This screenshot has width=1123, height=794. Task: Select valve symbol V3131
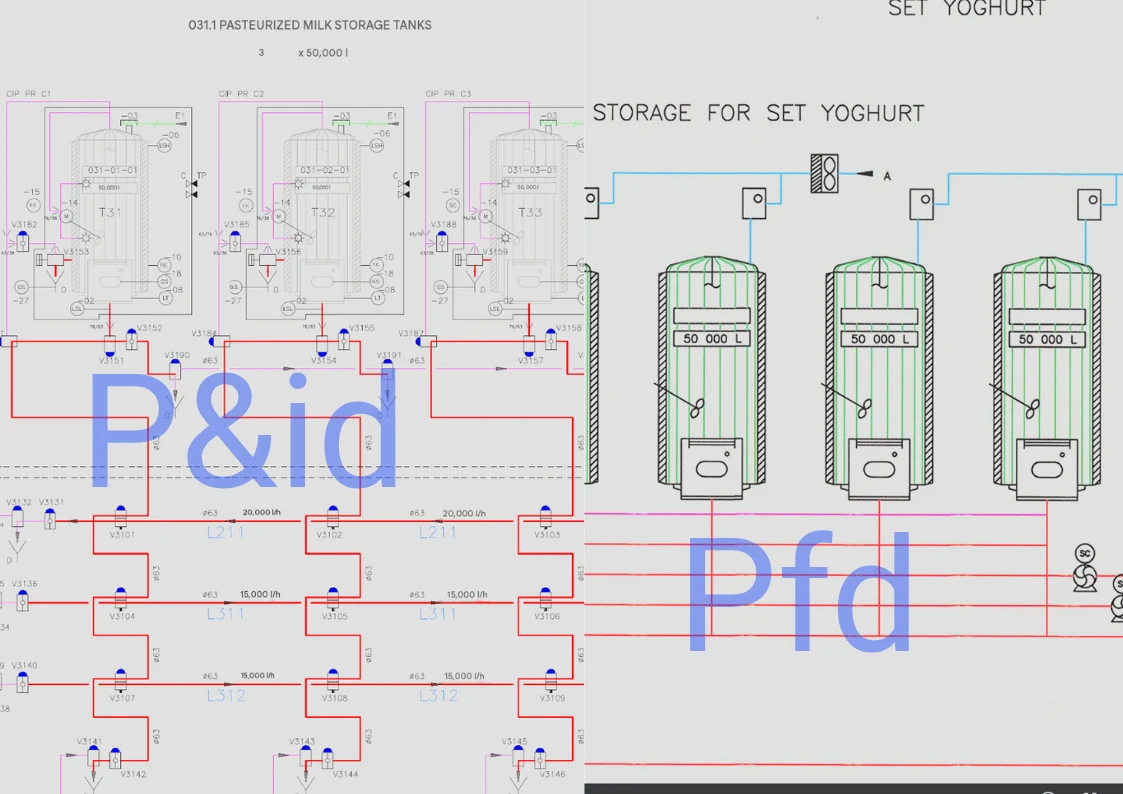[50, 518]
